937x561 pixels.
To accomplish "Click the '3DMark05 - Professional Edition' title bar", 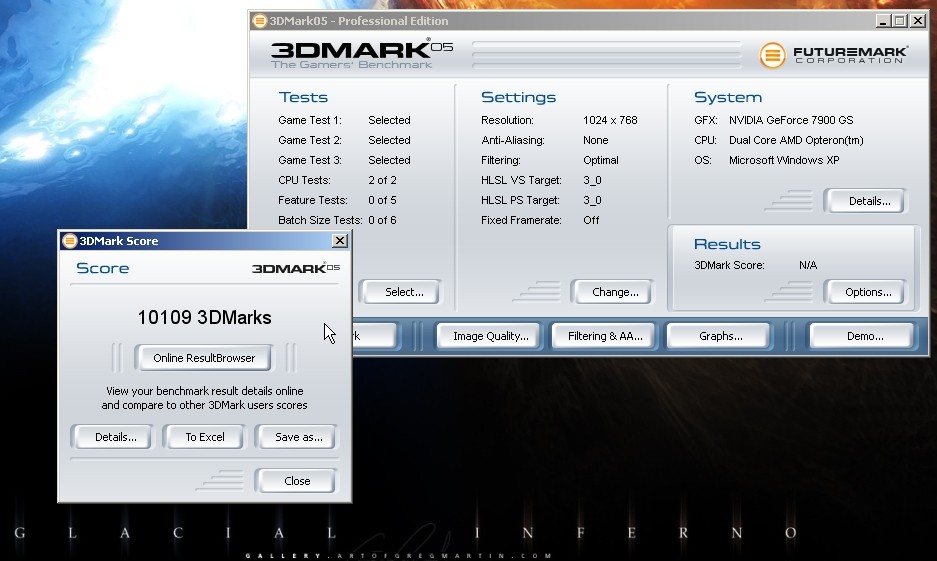I will click(x=589, y=21).
